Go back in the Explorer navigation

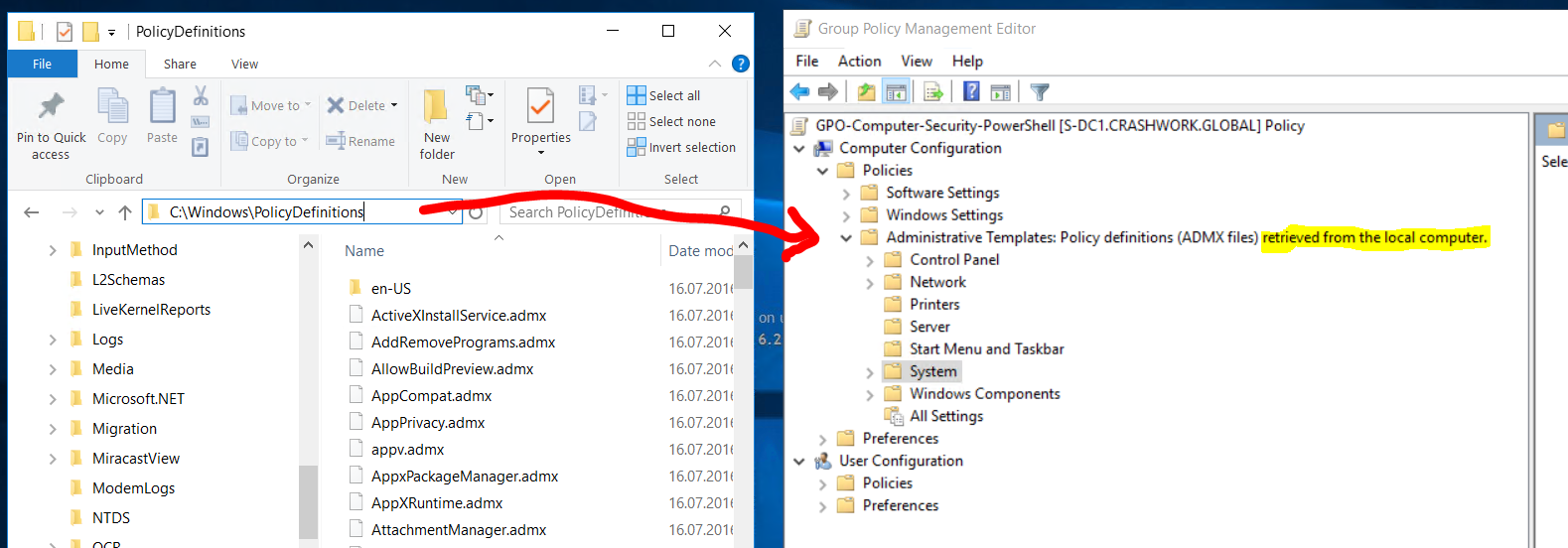[x=32, y=211]
